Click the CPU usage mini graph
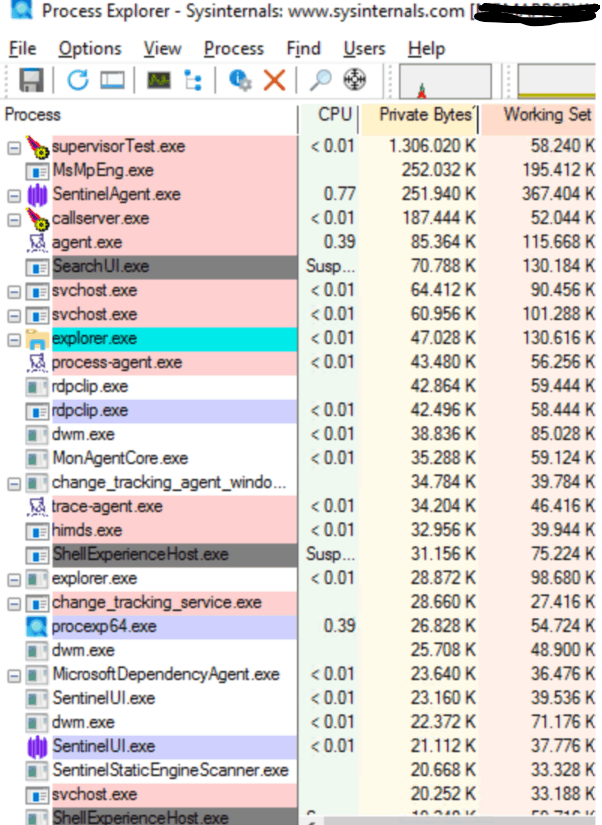The image size is (602, 825). pos(445,81)
